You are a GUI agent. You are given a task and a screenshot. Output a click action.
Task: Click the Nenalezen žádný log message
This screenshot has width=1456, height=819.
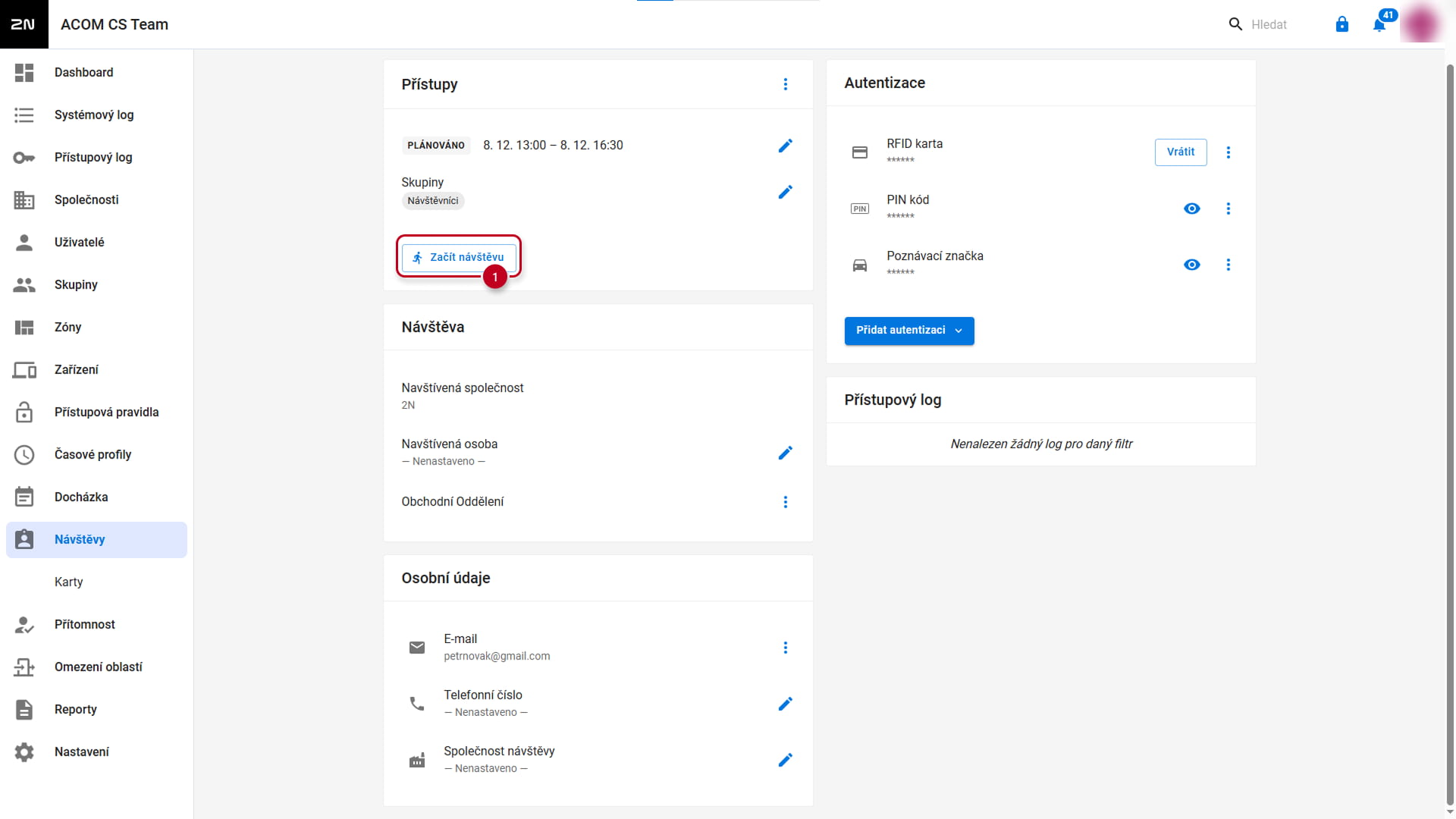point(1041,444)
